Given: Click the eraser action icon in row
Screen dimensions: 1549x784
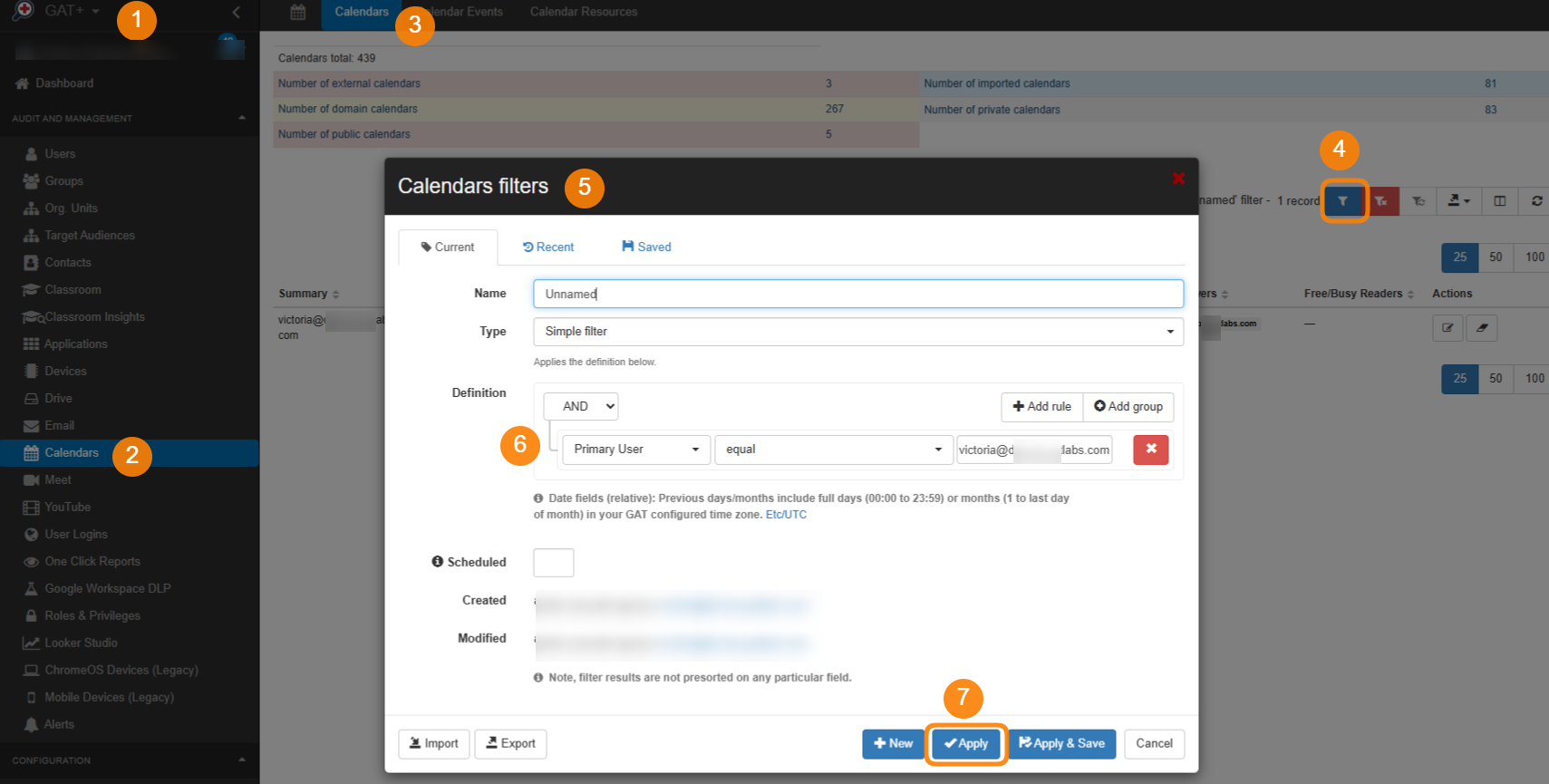Looking at the screenshot, I should (1482, 328).
